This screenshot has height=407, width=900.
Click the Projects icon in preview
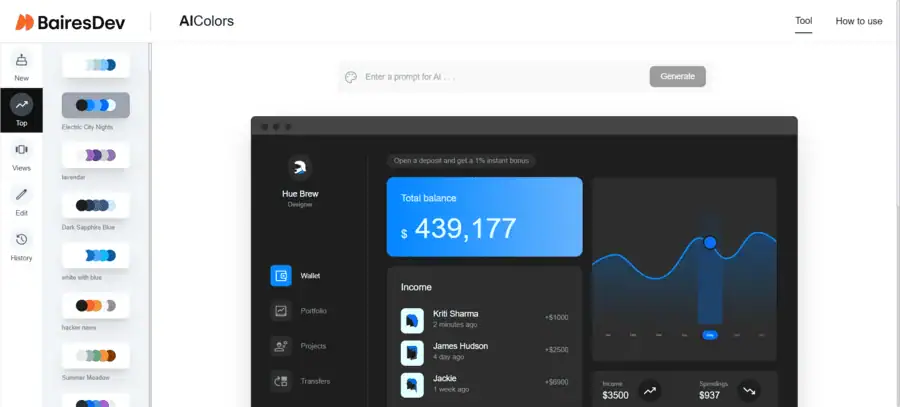[x=281, y=346]
